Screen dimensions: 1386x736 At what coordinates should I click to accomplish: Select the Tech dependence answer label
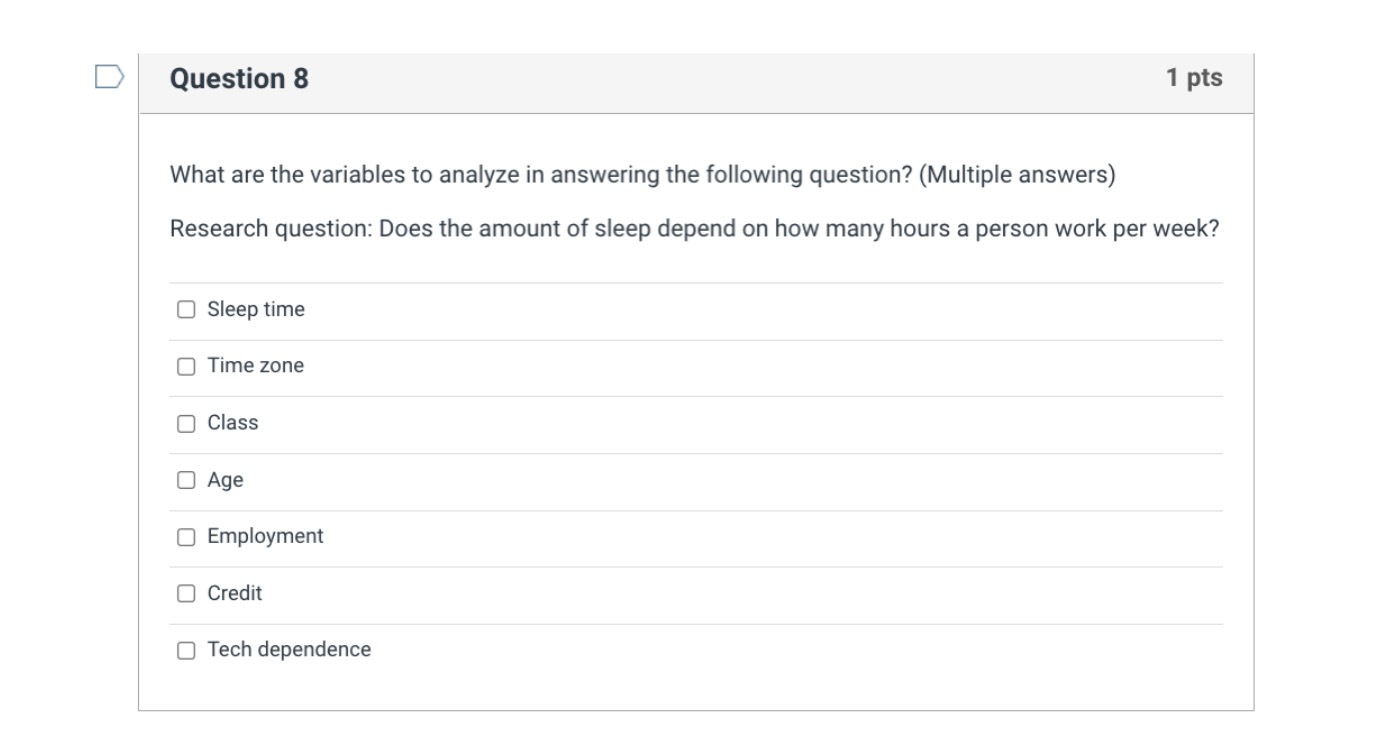[x=287, y=650]
